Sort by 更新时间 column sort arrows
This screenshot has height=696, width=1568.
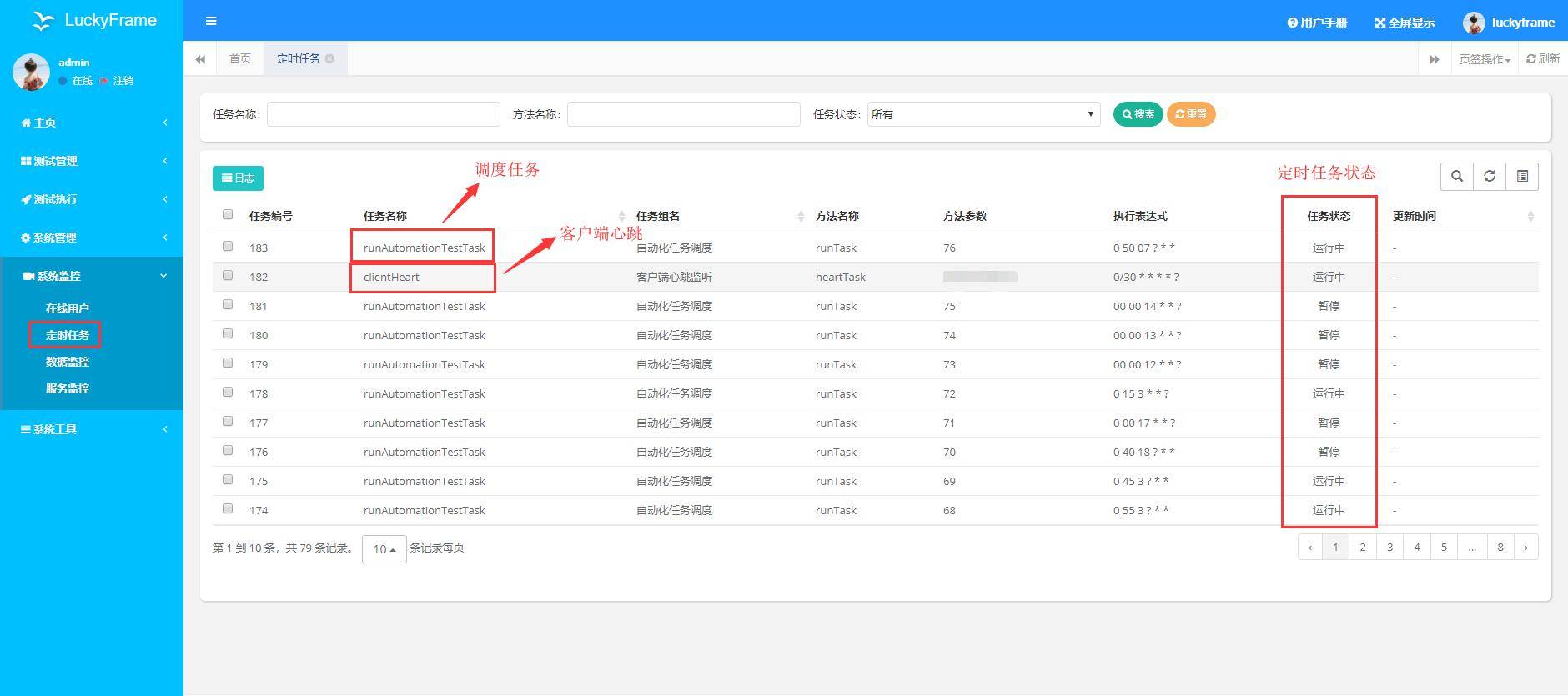point(1530,216)
